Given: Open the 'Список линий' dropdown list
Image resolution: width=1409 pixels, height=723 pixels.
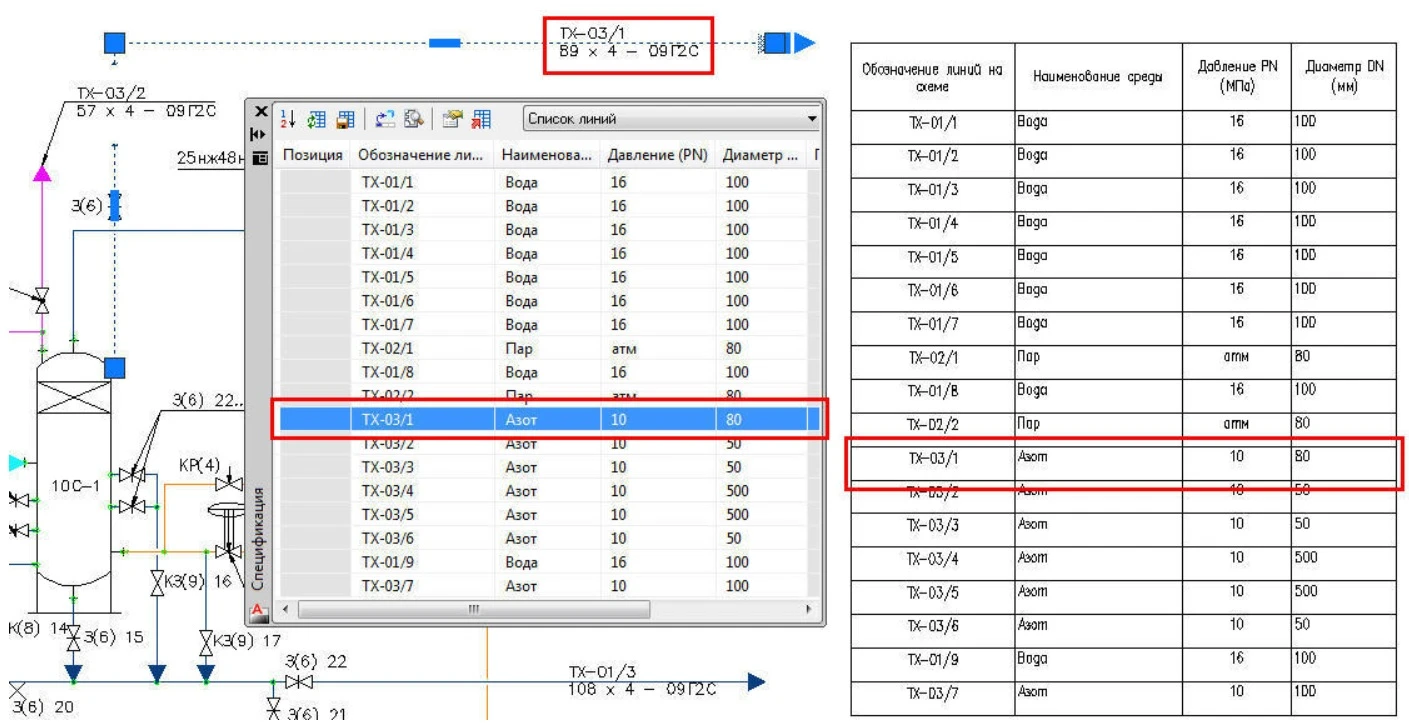Looking at the screenshot, I should (811, 120).
